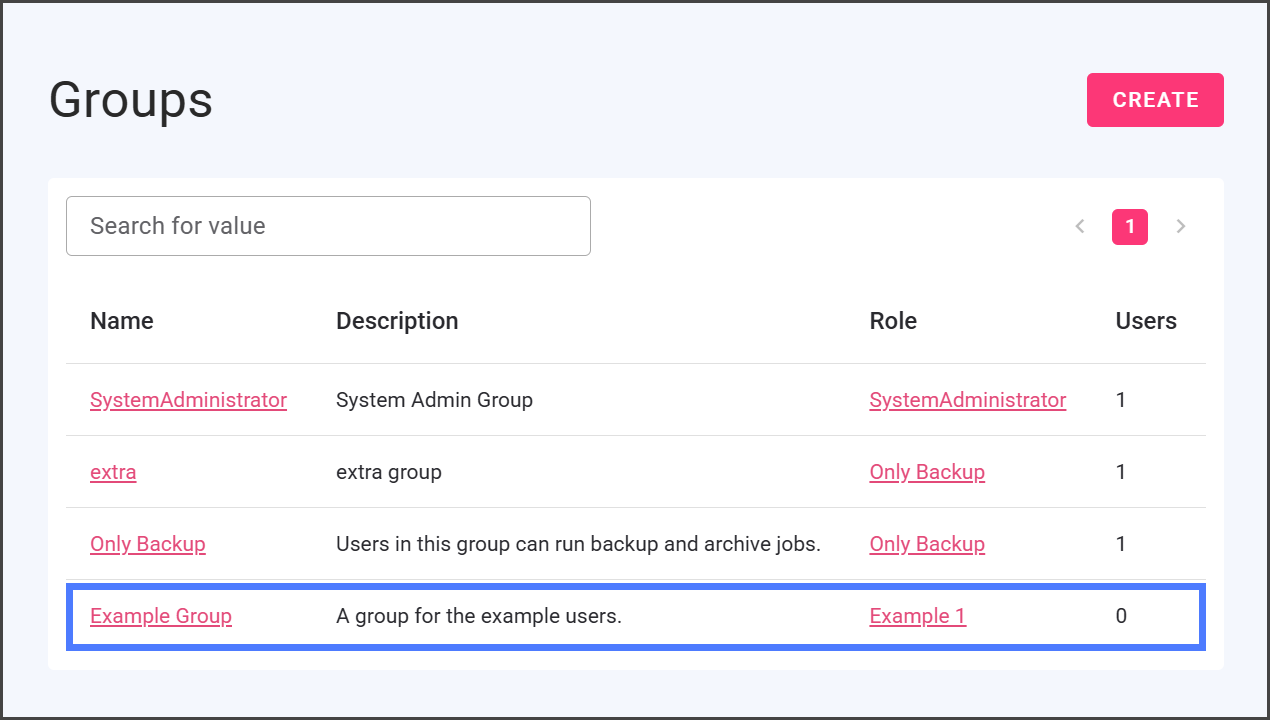Open the Example Group link
The image size is (1270, 720).
pyautogui.click(x=161, y=616)
